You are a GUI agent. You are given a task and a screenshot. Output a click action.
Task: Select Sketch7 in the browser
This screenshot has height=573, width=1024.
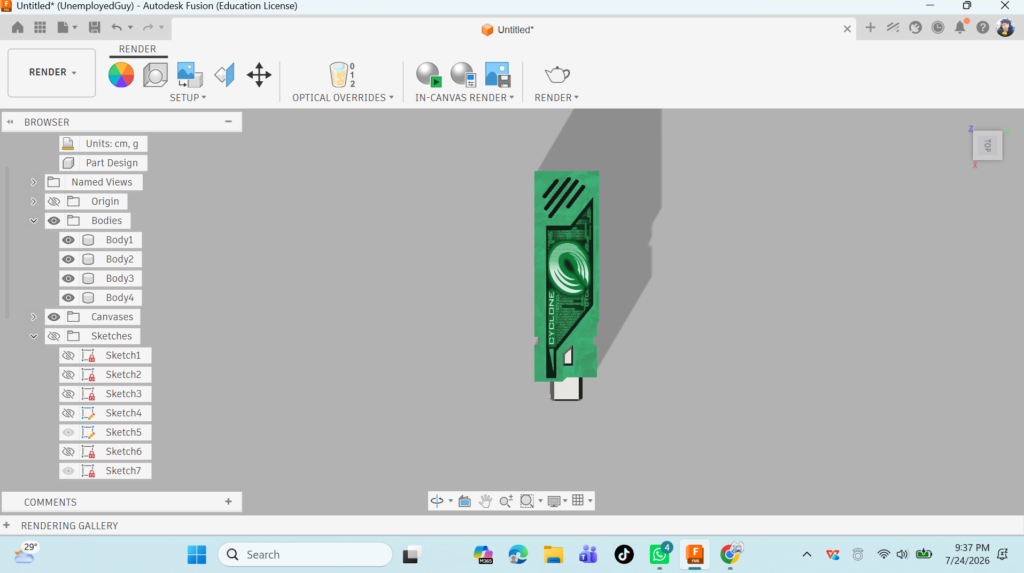pyautogui.click(x=123, y=470)
